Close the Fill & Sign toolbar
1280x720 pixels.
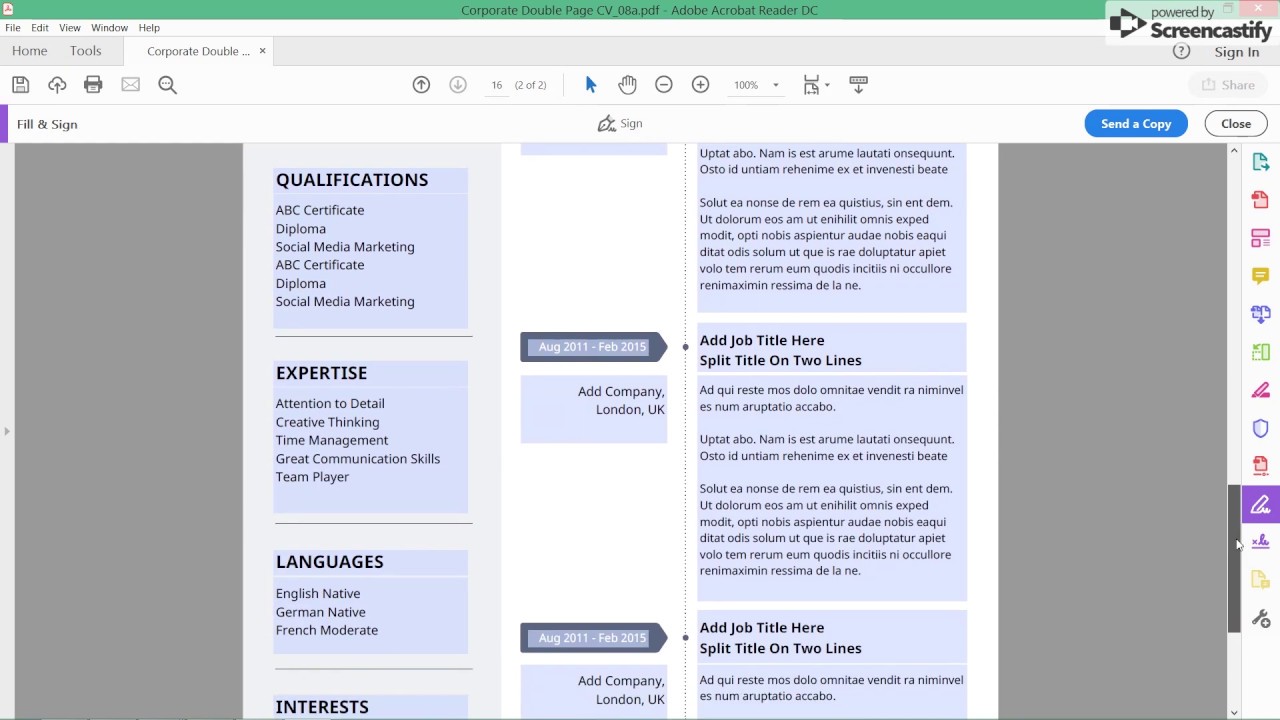point(1236,124)
